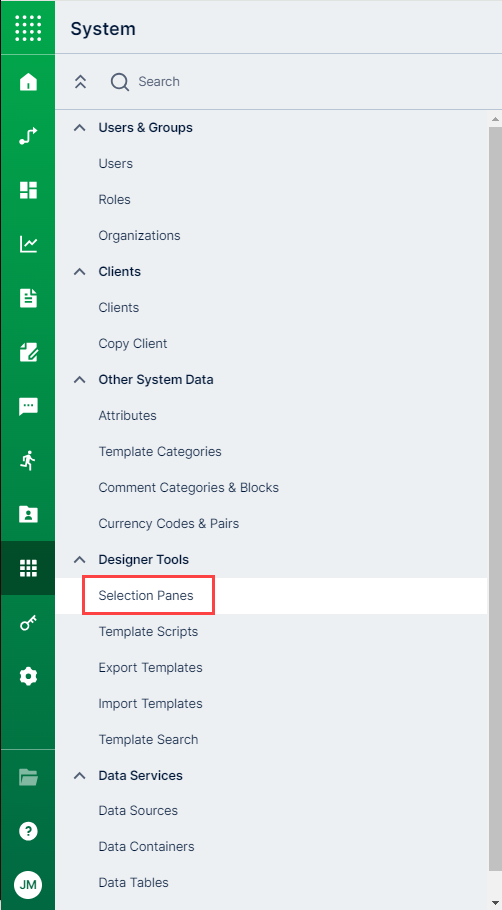The height and width of the screenshot is (910, 502).
Task: Open the line chart analytics icon
Action: (x=28, y=244)
